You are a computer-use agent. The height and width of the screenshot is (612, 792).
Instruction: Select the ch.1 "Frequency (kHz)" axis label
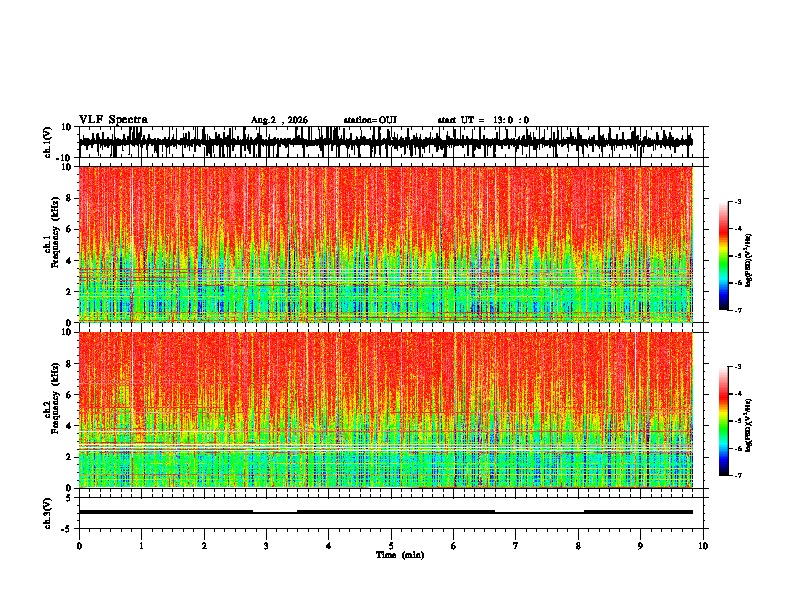[55, 233]
